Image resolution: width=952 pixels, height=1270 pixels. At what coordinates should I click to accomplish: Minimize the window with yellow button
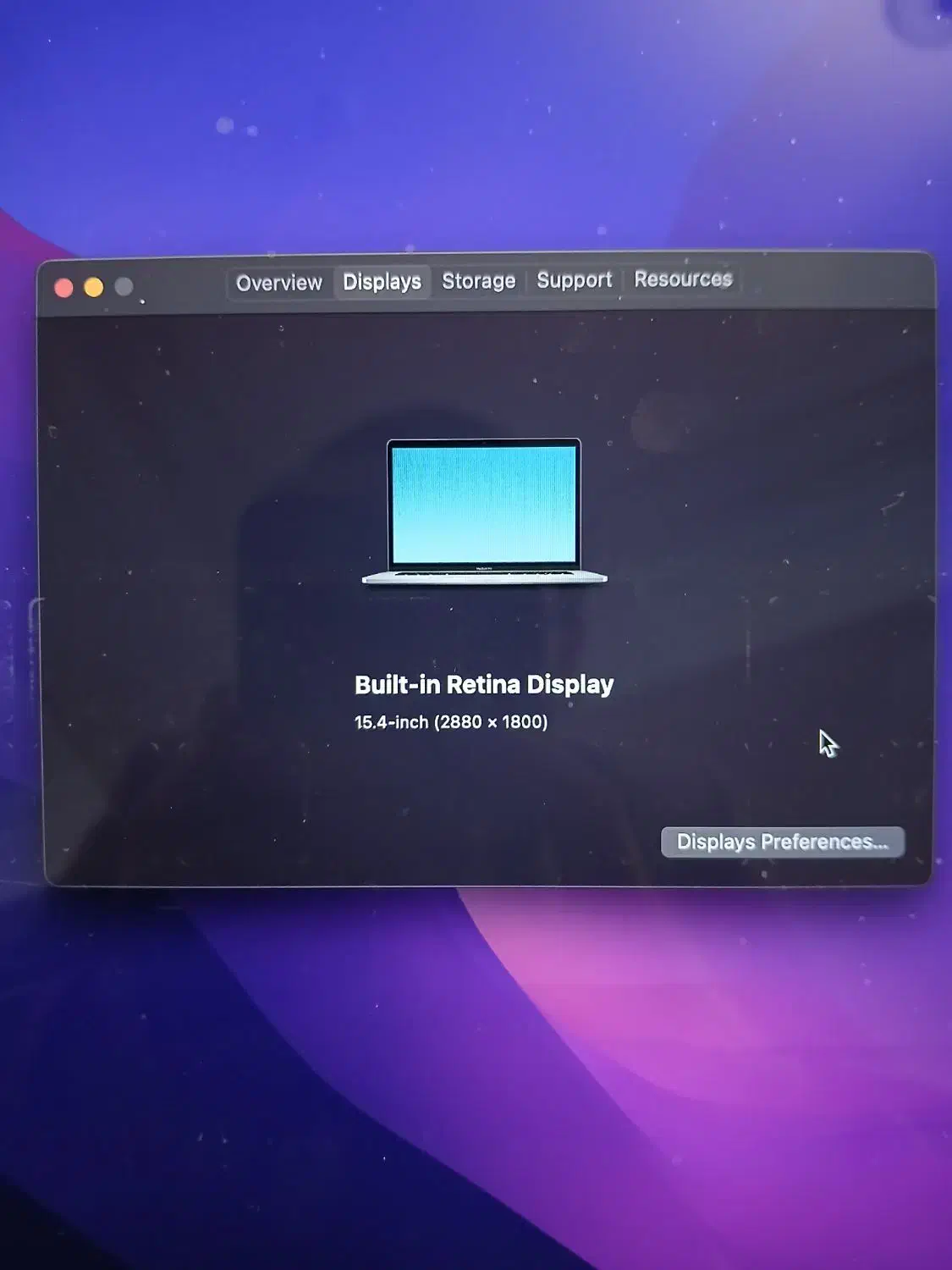click(x=94, y=287)
